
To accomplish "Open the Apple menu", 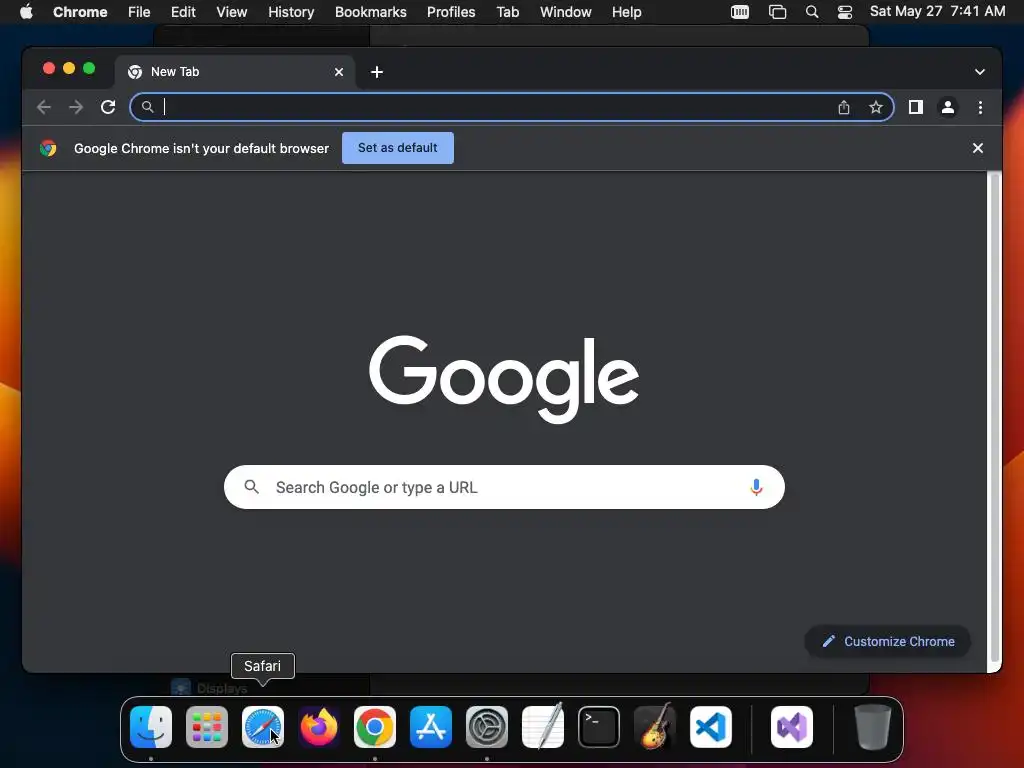I will click(26, 12).
